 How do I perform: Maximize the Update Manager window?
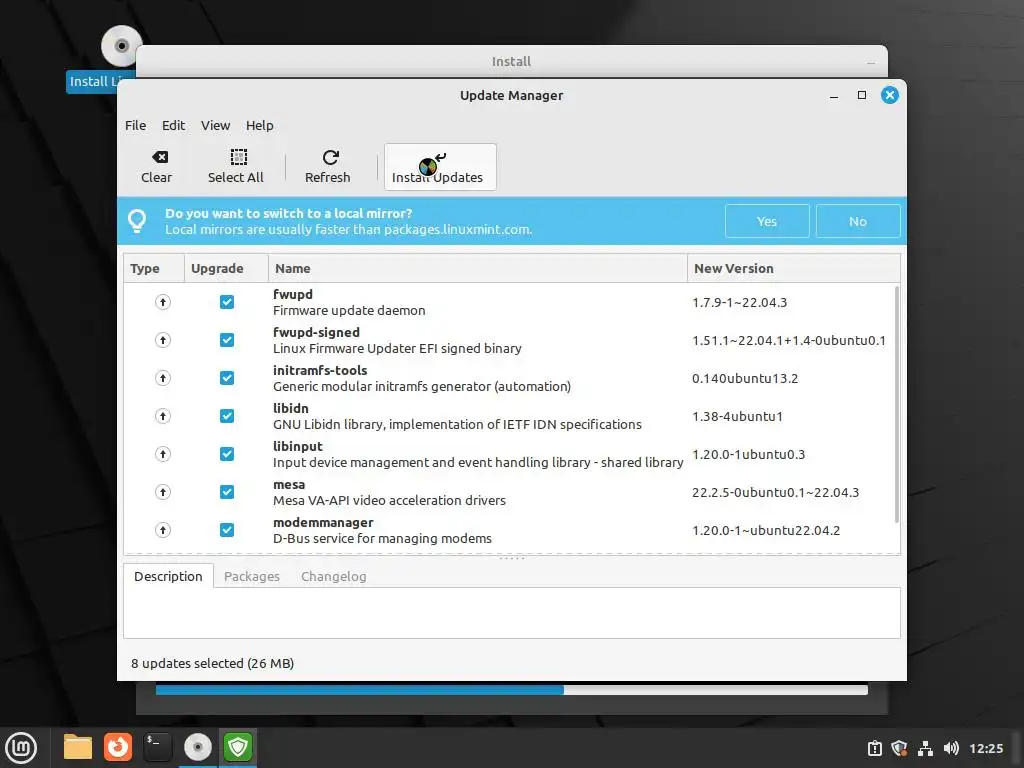(x=862, y=95)
